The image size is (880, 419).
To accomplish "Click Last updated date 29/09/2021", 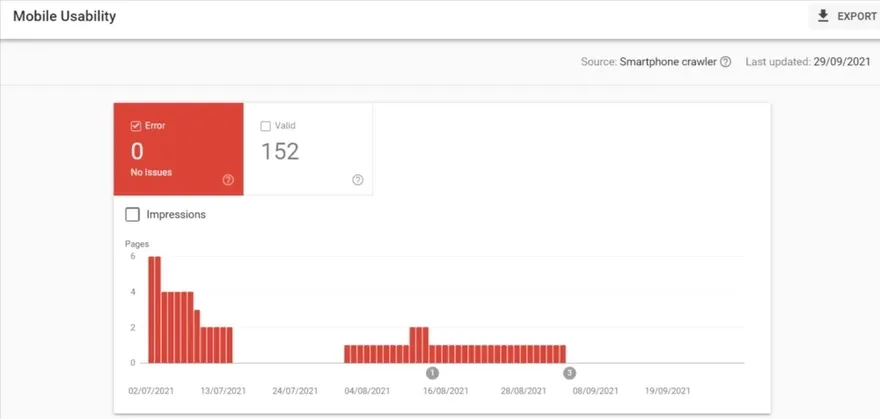I will [x=842, y=62].
